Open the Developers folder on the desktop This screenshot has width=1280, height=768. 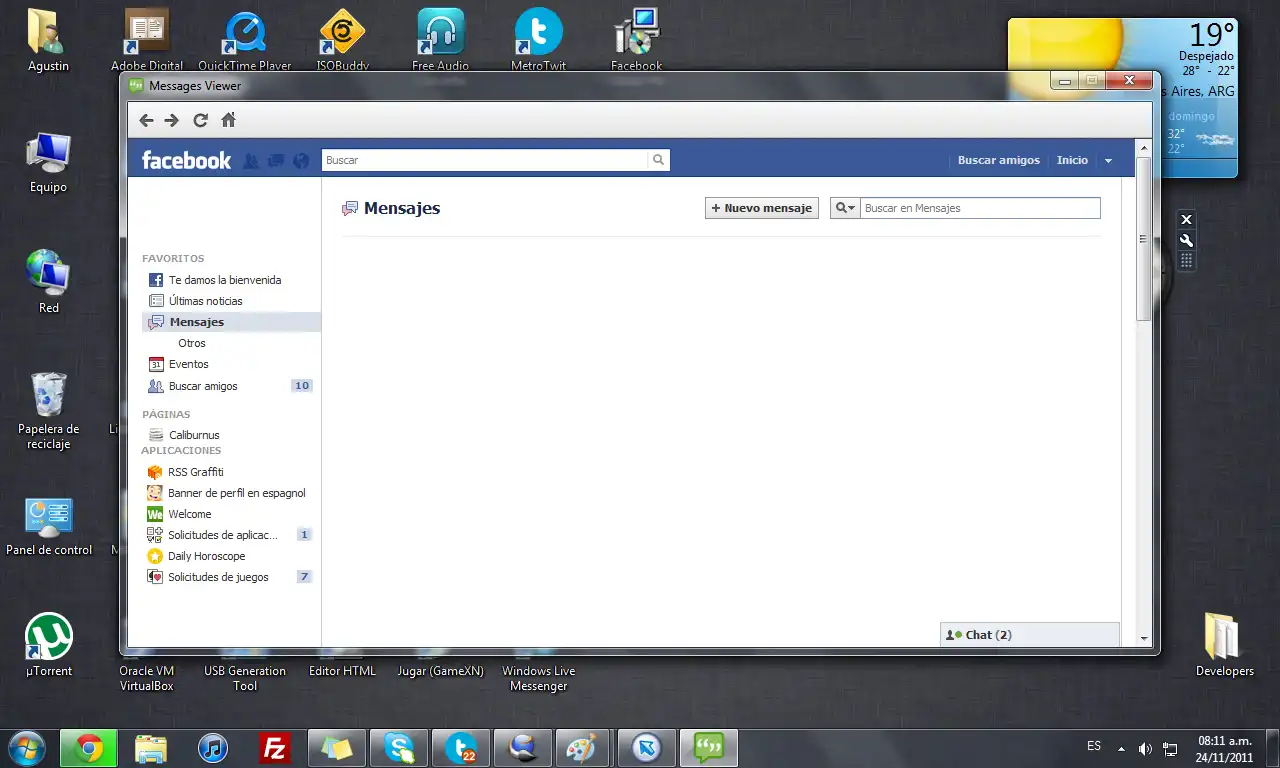[x=1224, y=645]
